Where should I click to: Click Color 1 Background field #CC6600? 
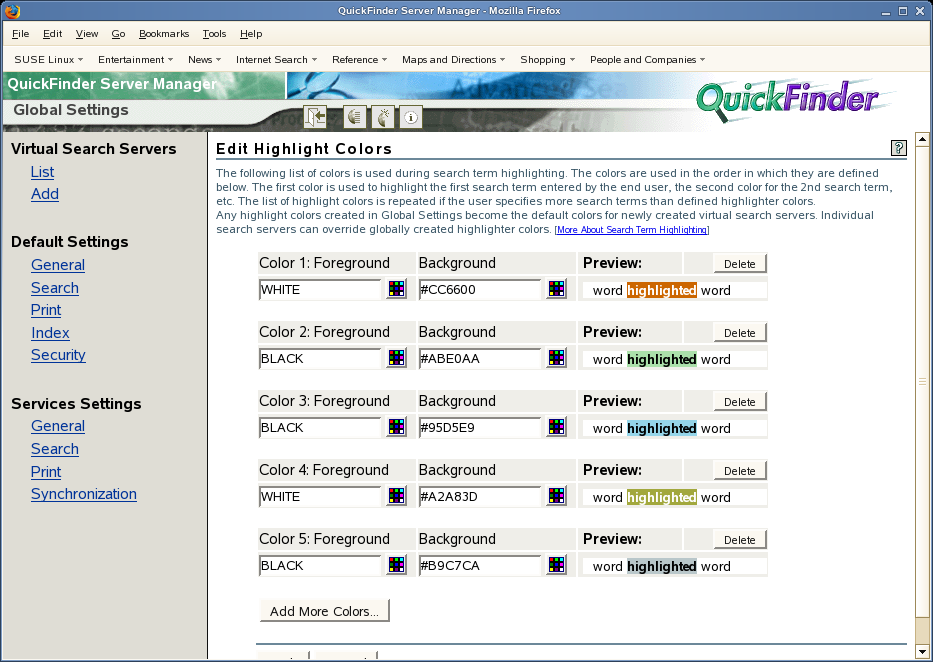480,290
